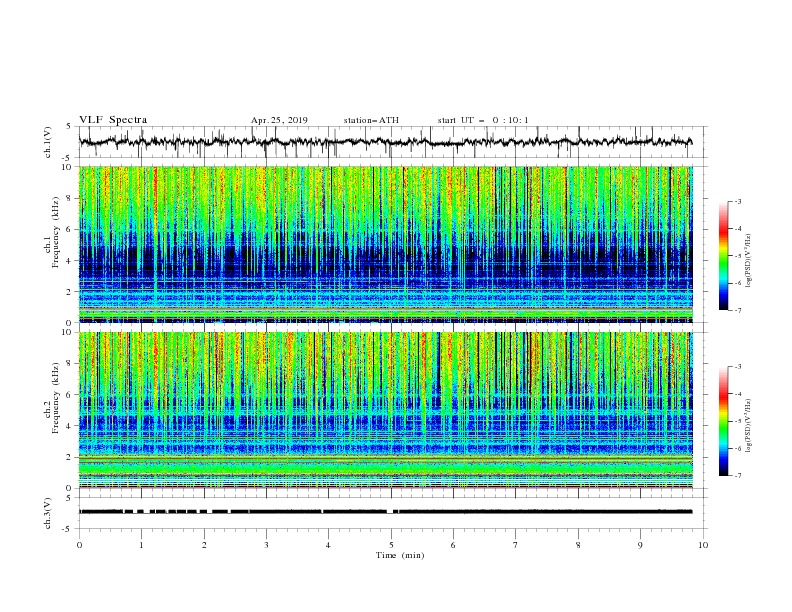Click the ch.1 spectrogram panel
Viewport: 792px width, 612px height.
[385, 244]
